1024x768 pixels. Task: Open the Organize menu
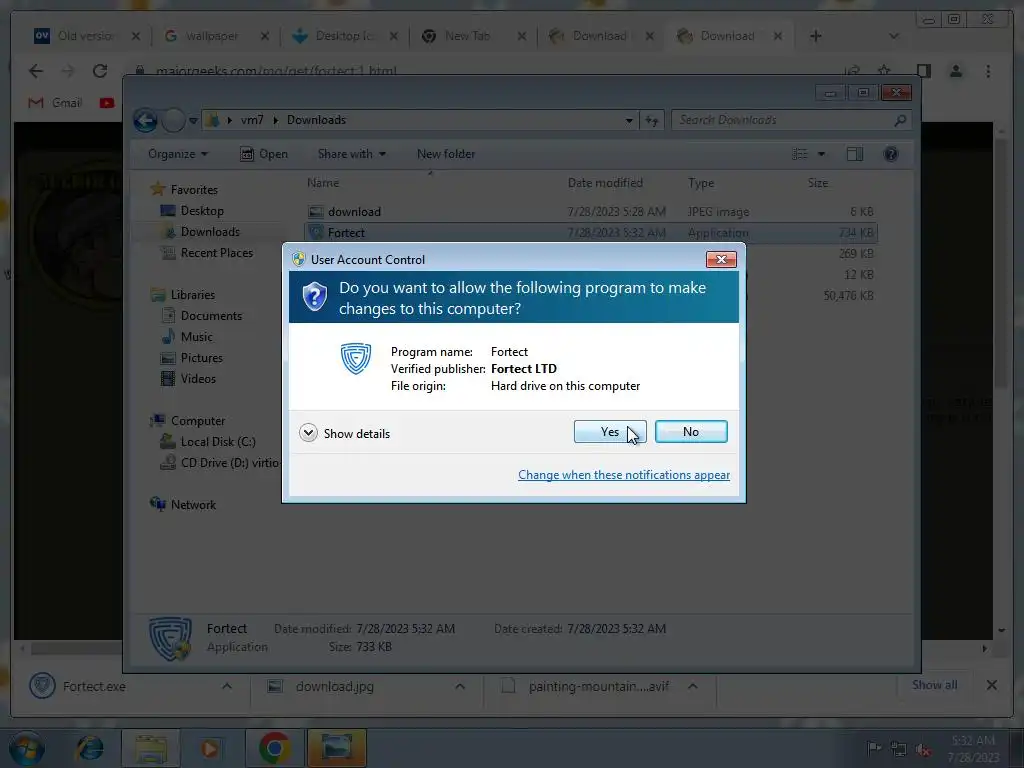click(178, 154)
